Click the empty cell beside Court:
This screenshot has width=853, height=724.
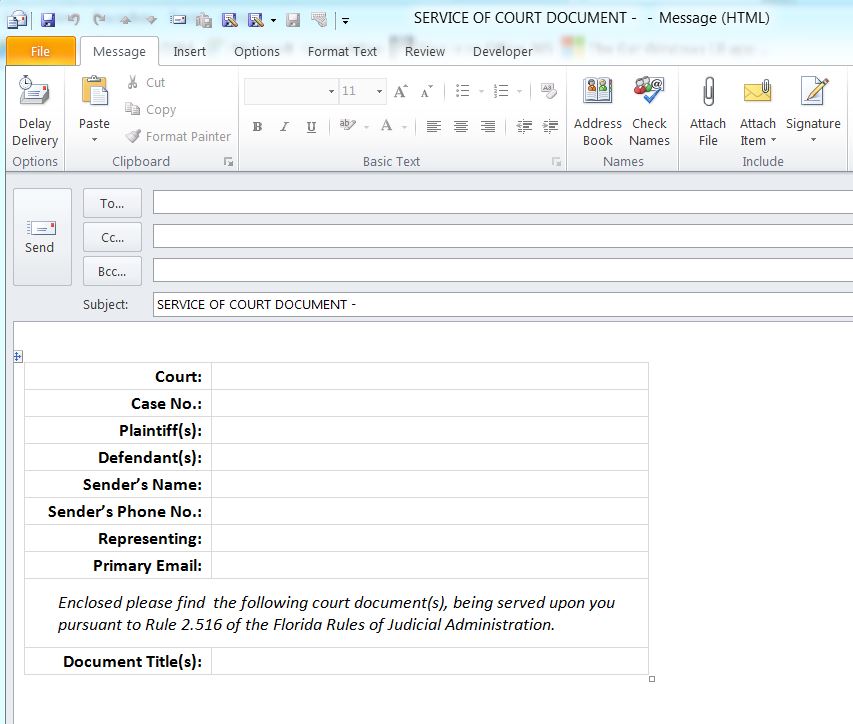pos(430,376)
